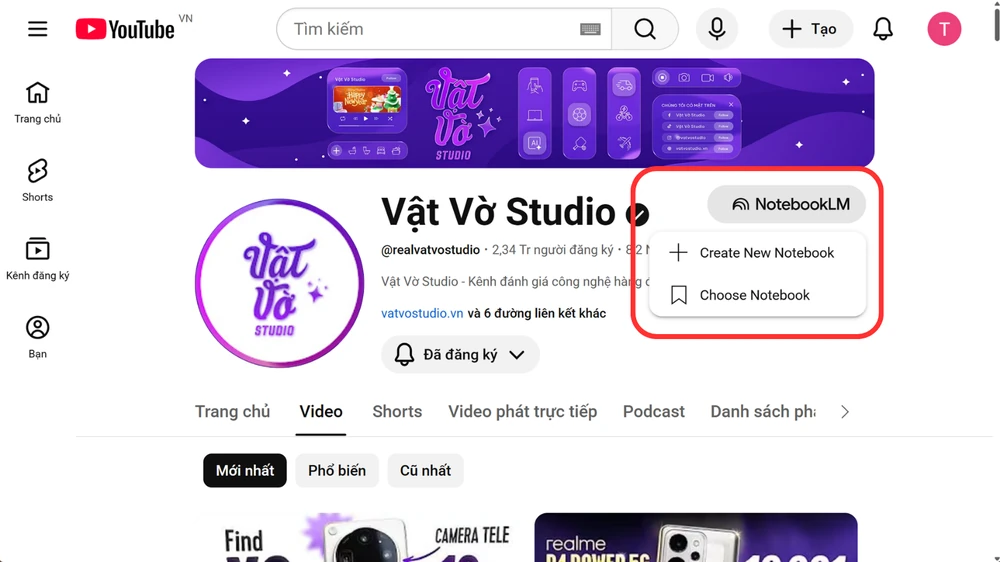
Task: Switch to the Podcast tab
Action: pos(654,412)
